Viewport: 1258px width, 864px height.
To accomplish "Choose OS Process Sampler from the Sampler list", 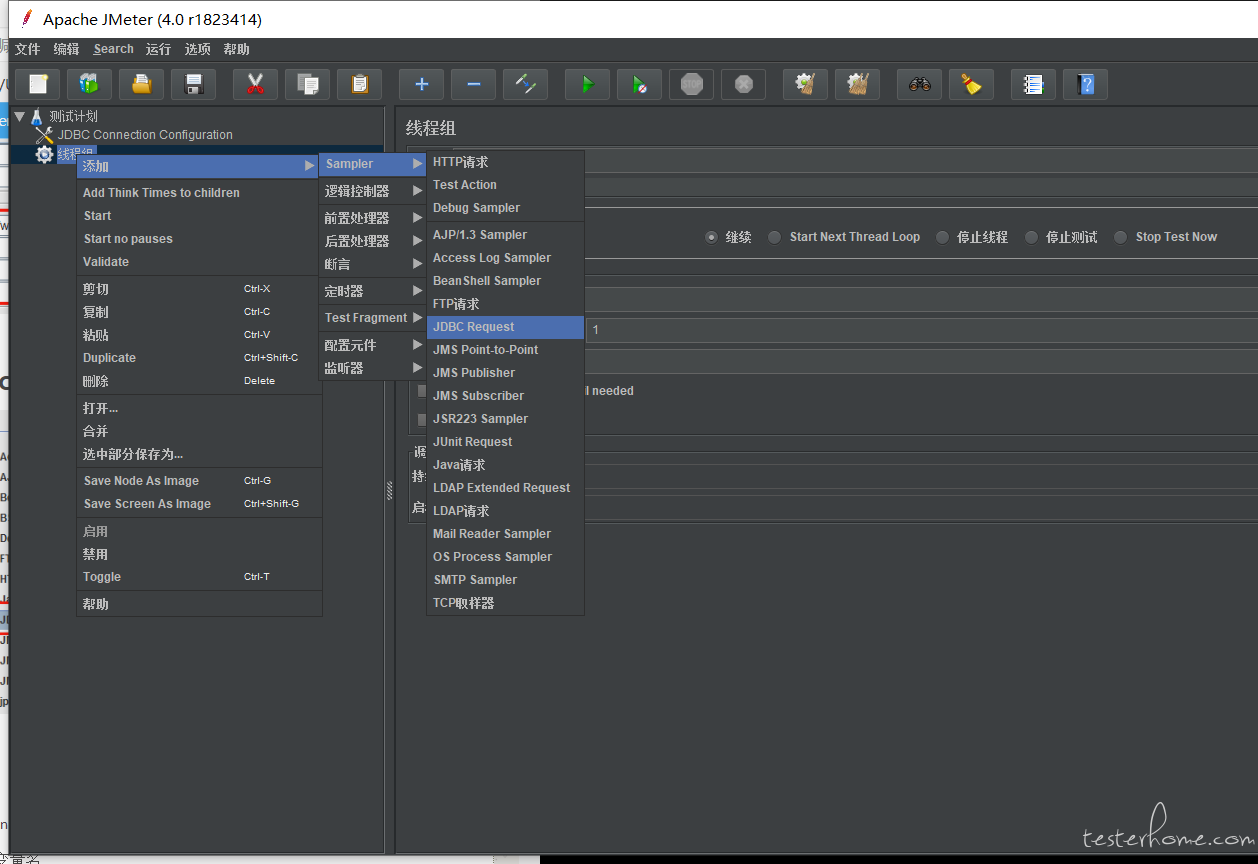I will [505, 557].
